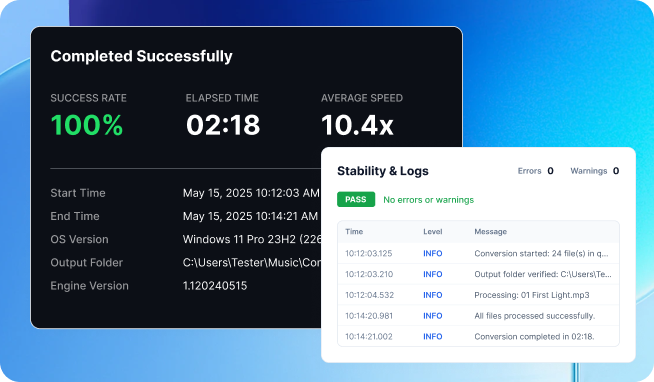Click the Engine Version label
This screenshot has height=382, width=654.
(x=89, y=286)
